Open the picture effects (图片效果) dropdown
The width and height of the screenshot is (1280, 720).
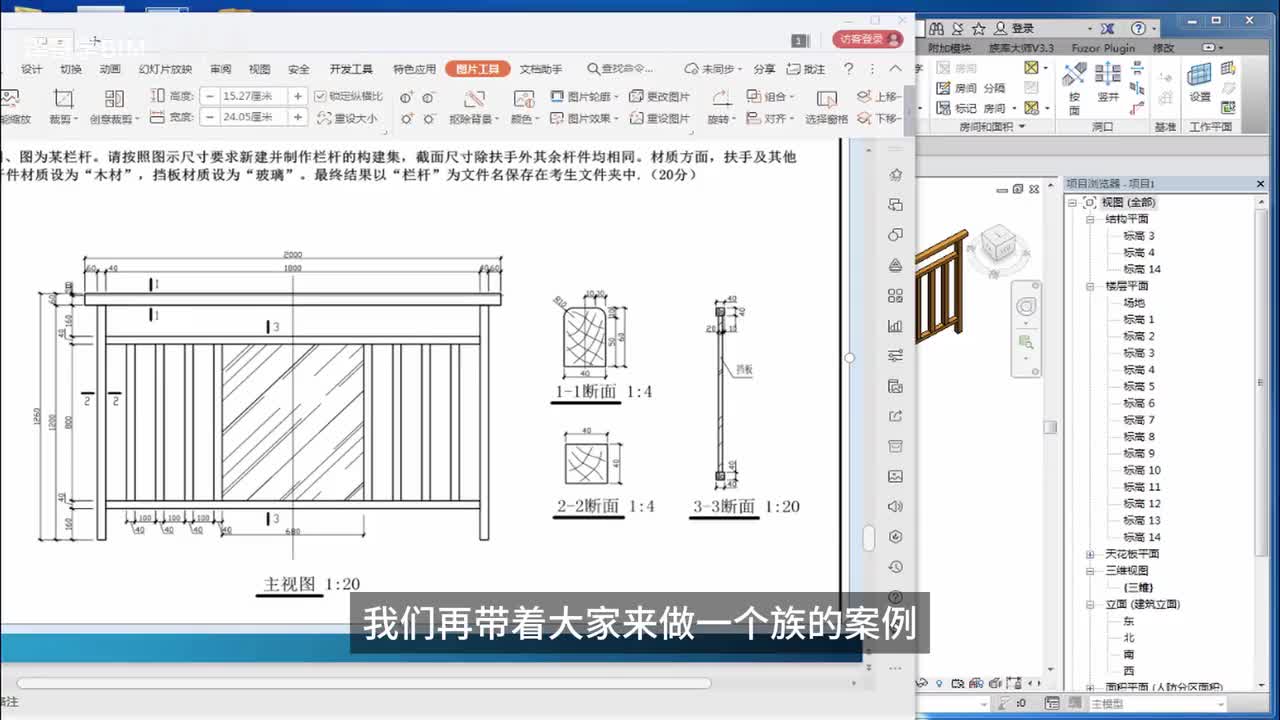click(584, 118)
